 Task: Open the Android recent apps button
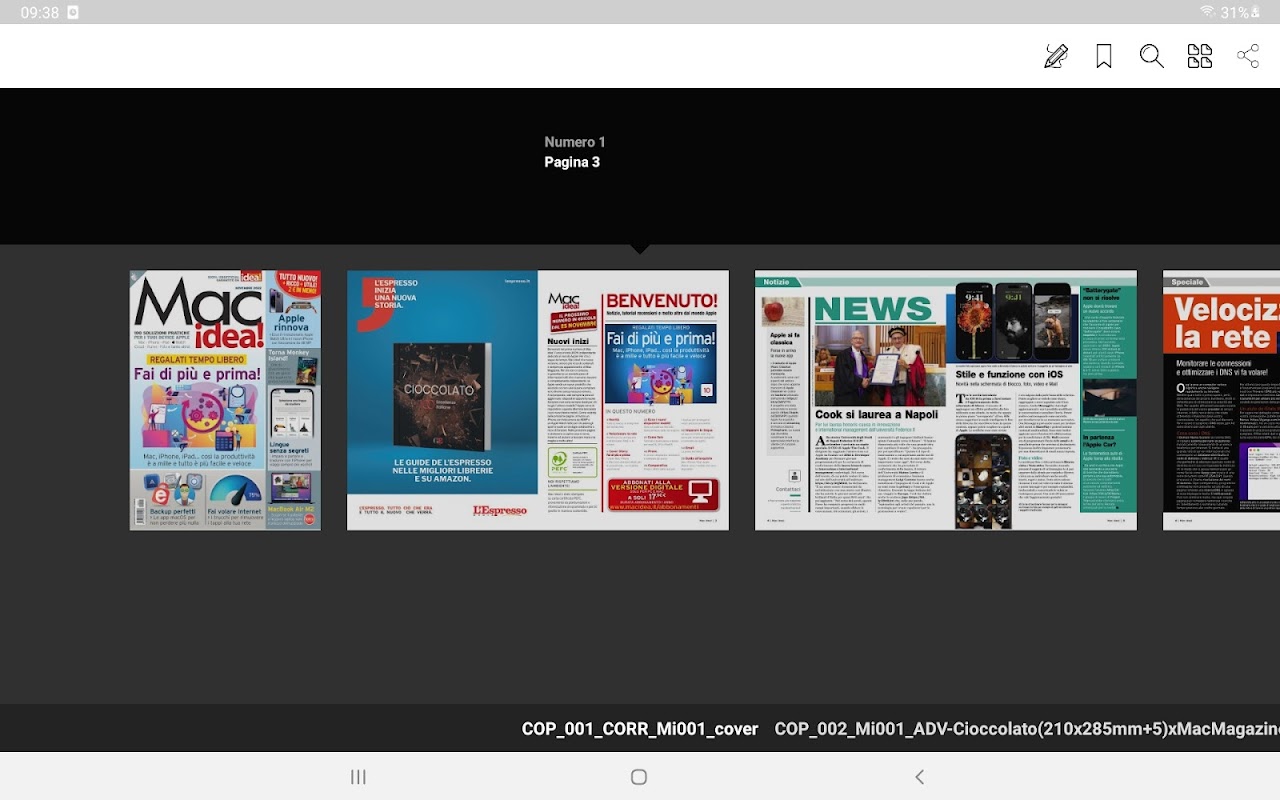point(358,777)
